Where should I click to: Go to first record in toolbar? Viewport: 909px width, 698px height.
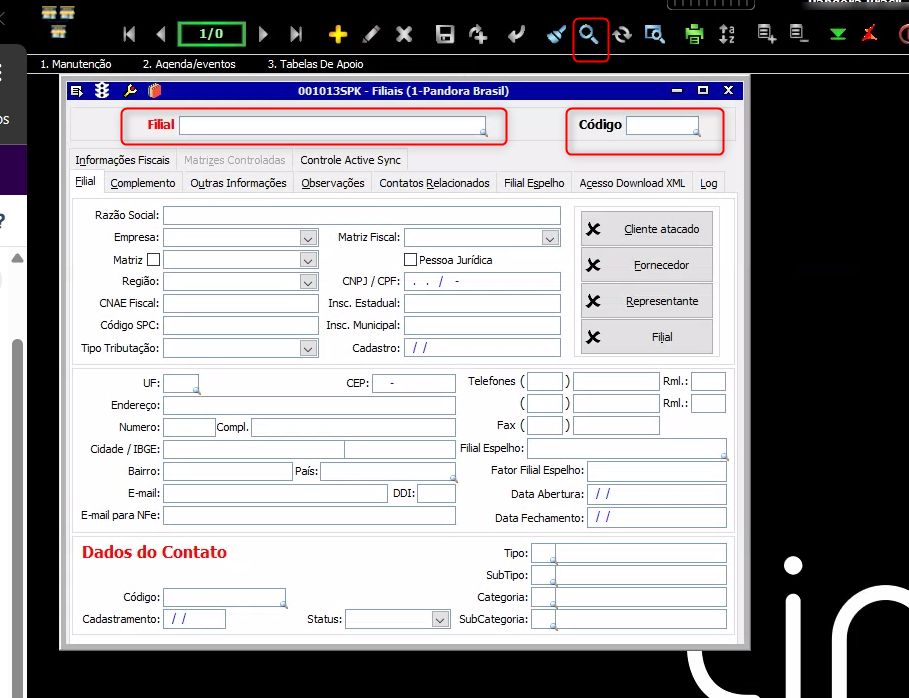(x=129, y=34)
